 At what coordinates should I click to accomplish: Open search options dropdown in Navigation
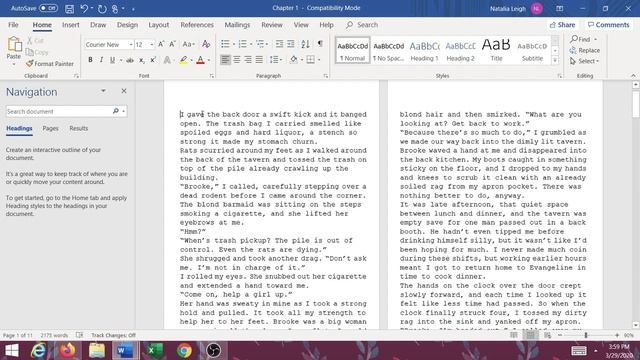(124, 111)
